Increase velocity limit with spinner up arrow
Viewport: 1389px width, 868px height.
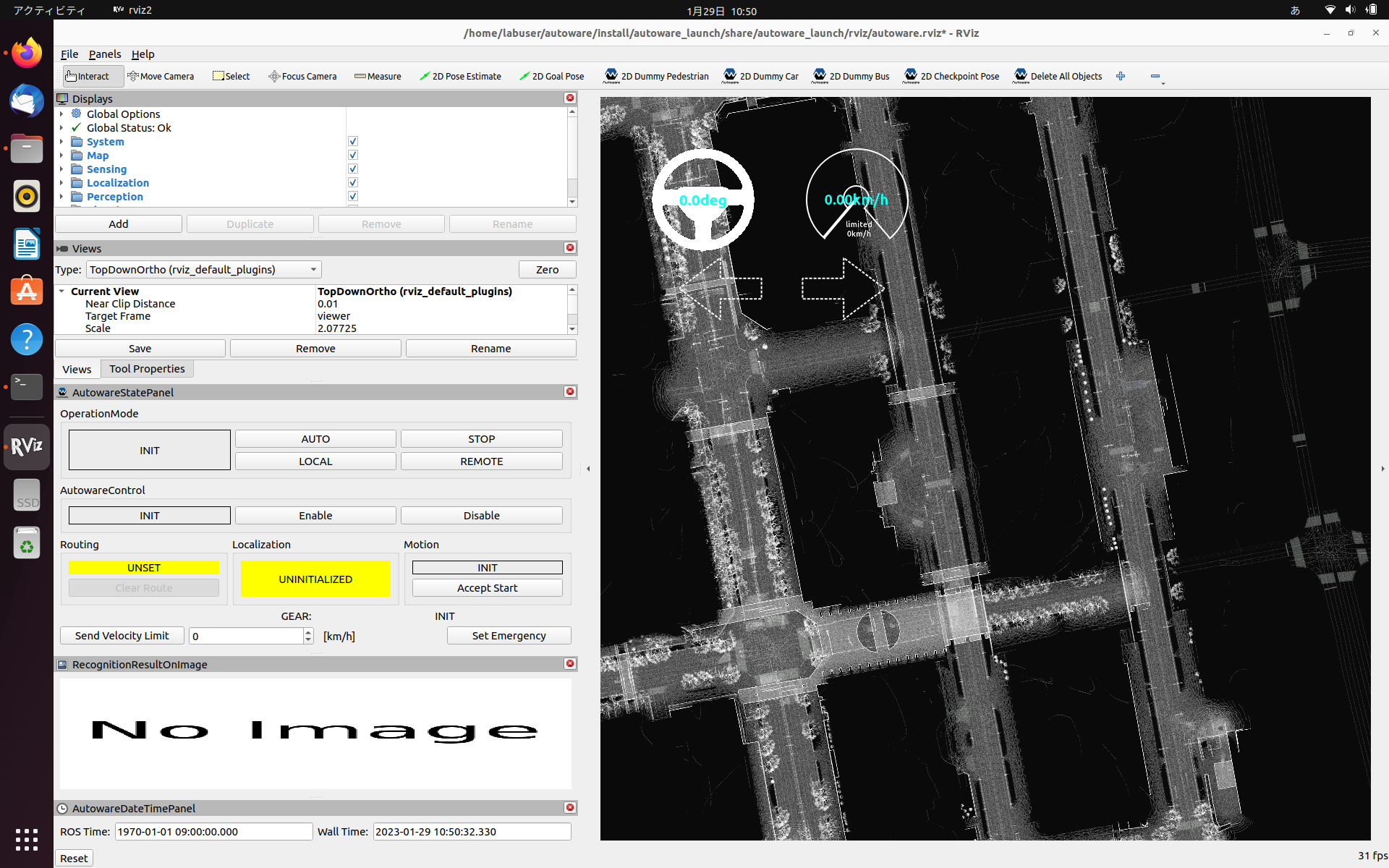pos(308,631)
